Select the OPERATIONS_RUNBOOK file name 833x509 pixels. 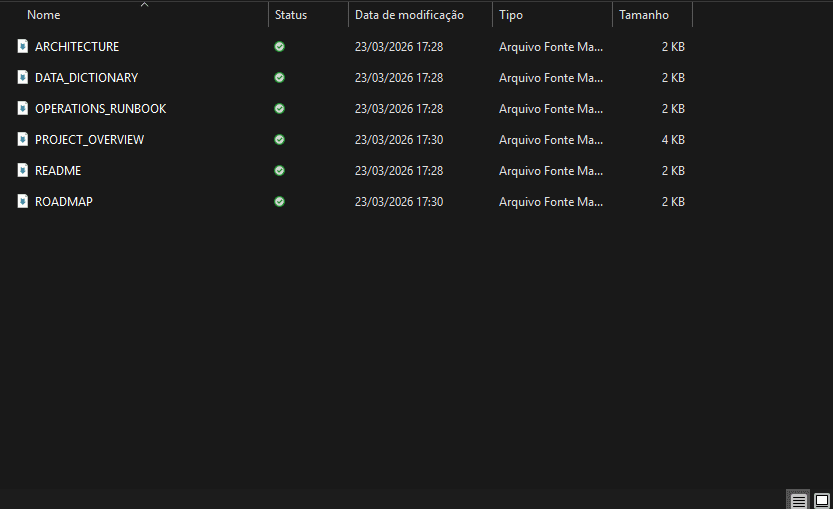tap(100, 109)
